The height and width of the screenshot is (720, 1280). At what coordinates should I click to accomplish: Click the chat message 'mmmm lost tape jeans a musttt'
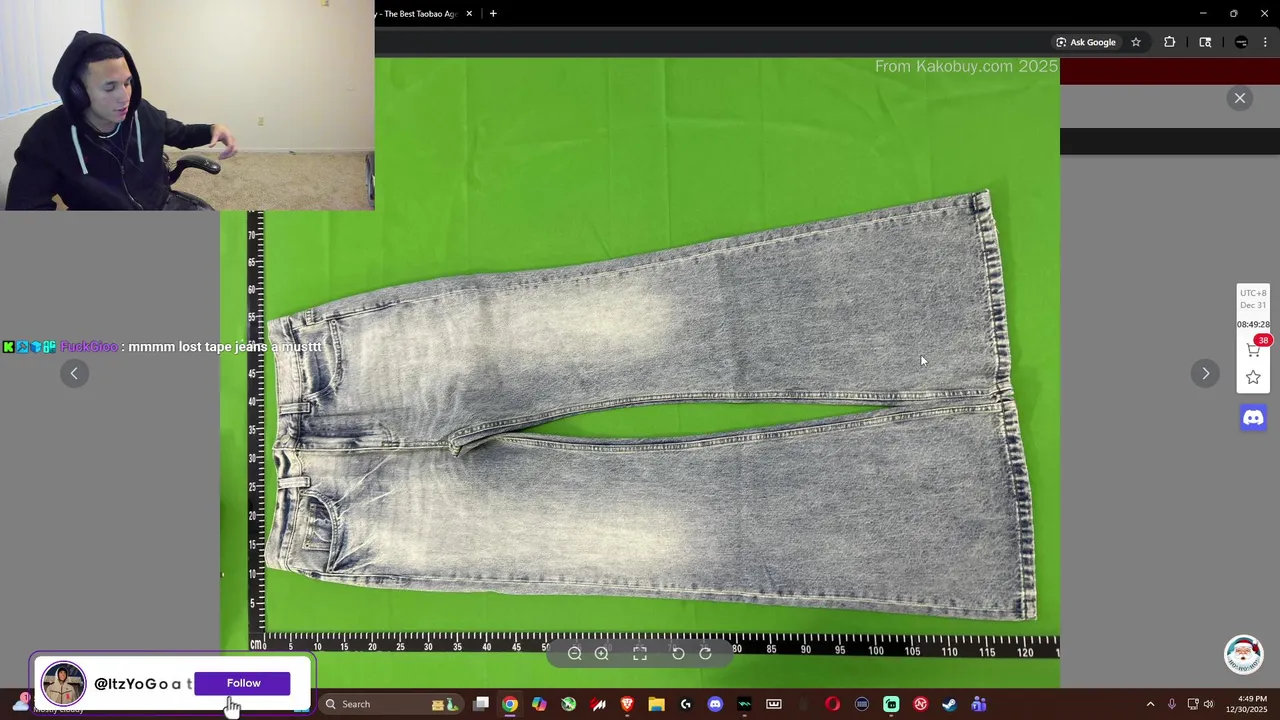225,347
